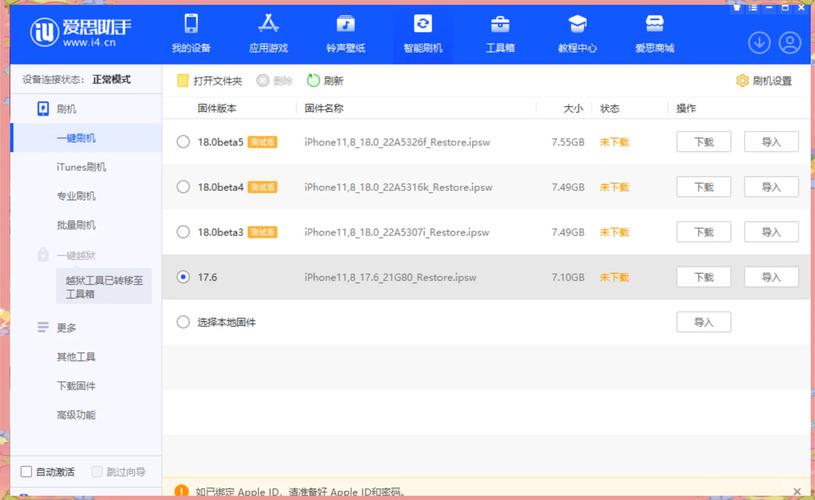Download 18.0beta3 firmware via 下载
815x500 pixels.
click(x=704, y=232)
